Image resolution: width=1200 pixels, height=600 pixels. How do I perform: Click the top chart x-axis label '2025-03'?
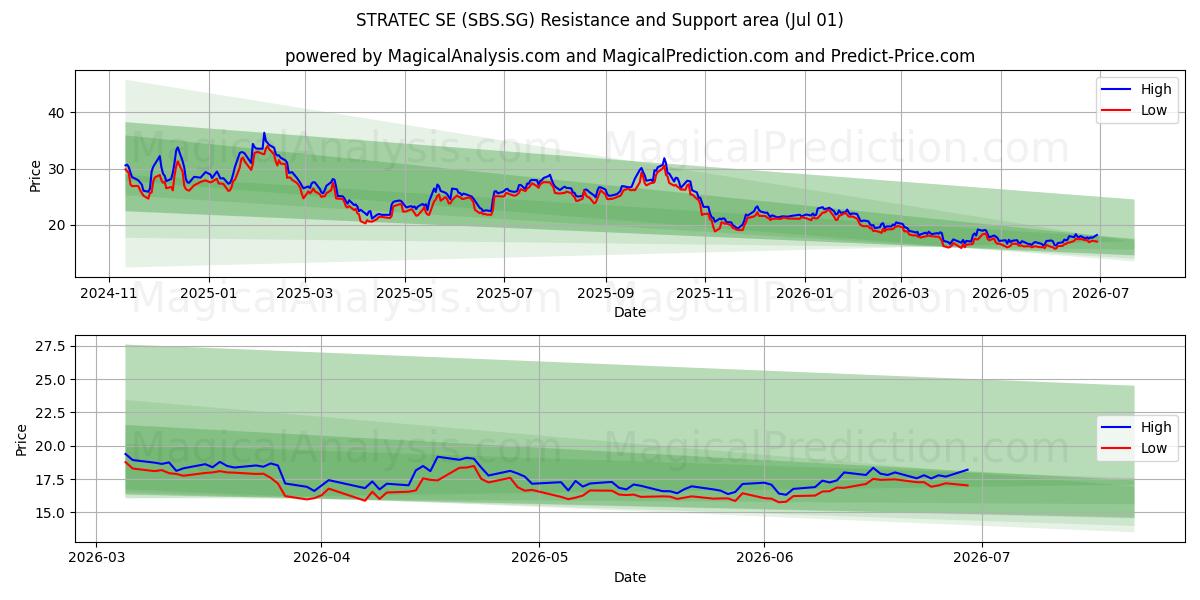click(x=305, y=293)
